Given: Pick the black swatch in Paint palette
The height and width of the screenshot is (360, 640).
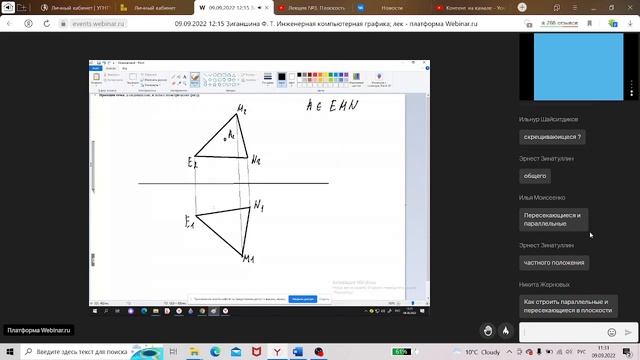Looking at the screenshot, I should pyautogui.click(x=299, y=75).
